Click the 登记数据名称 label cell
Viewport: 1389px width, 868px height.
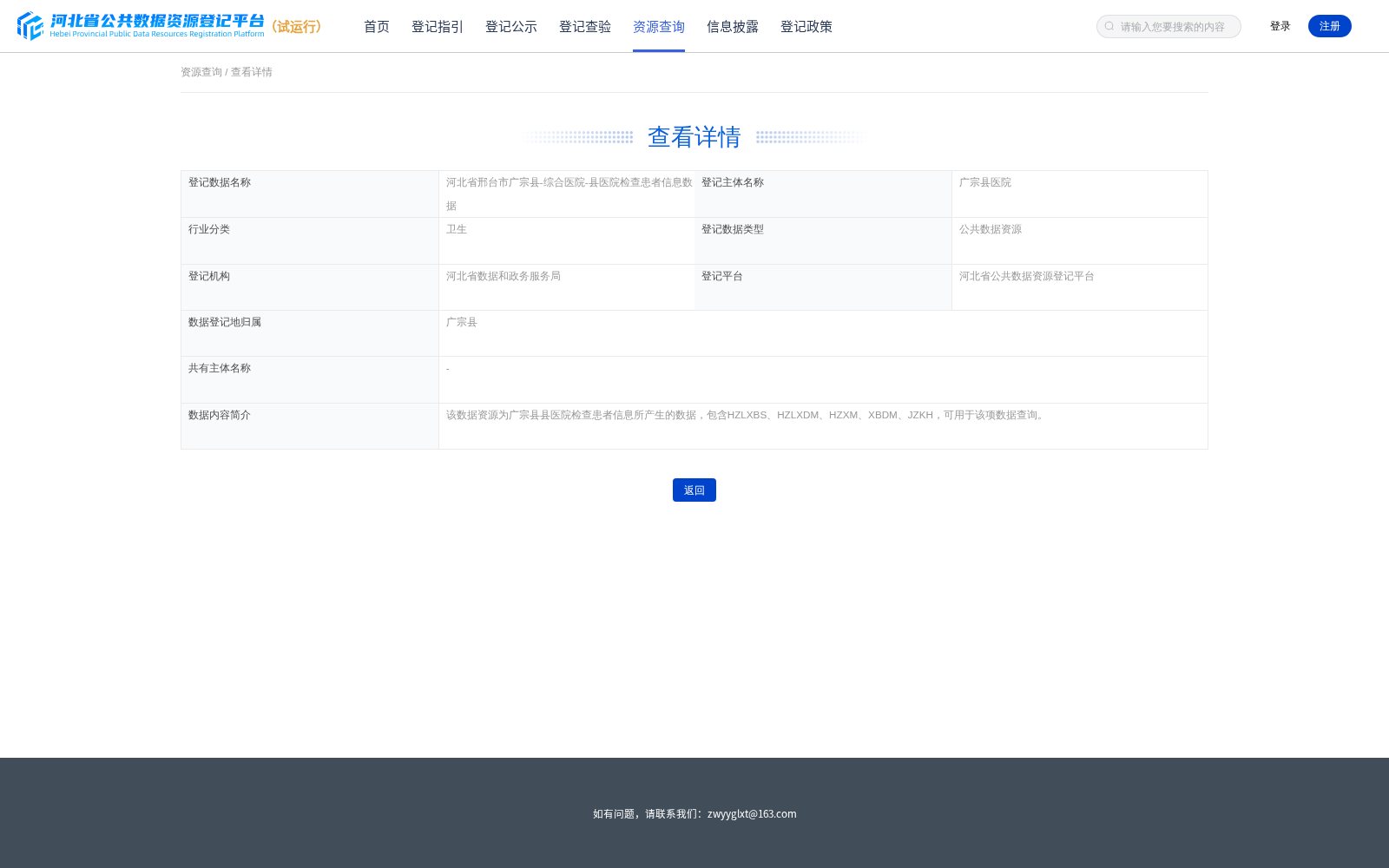[x=310, y=194]
